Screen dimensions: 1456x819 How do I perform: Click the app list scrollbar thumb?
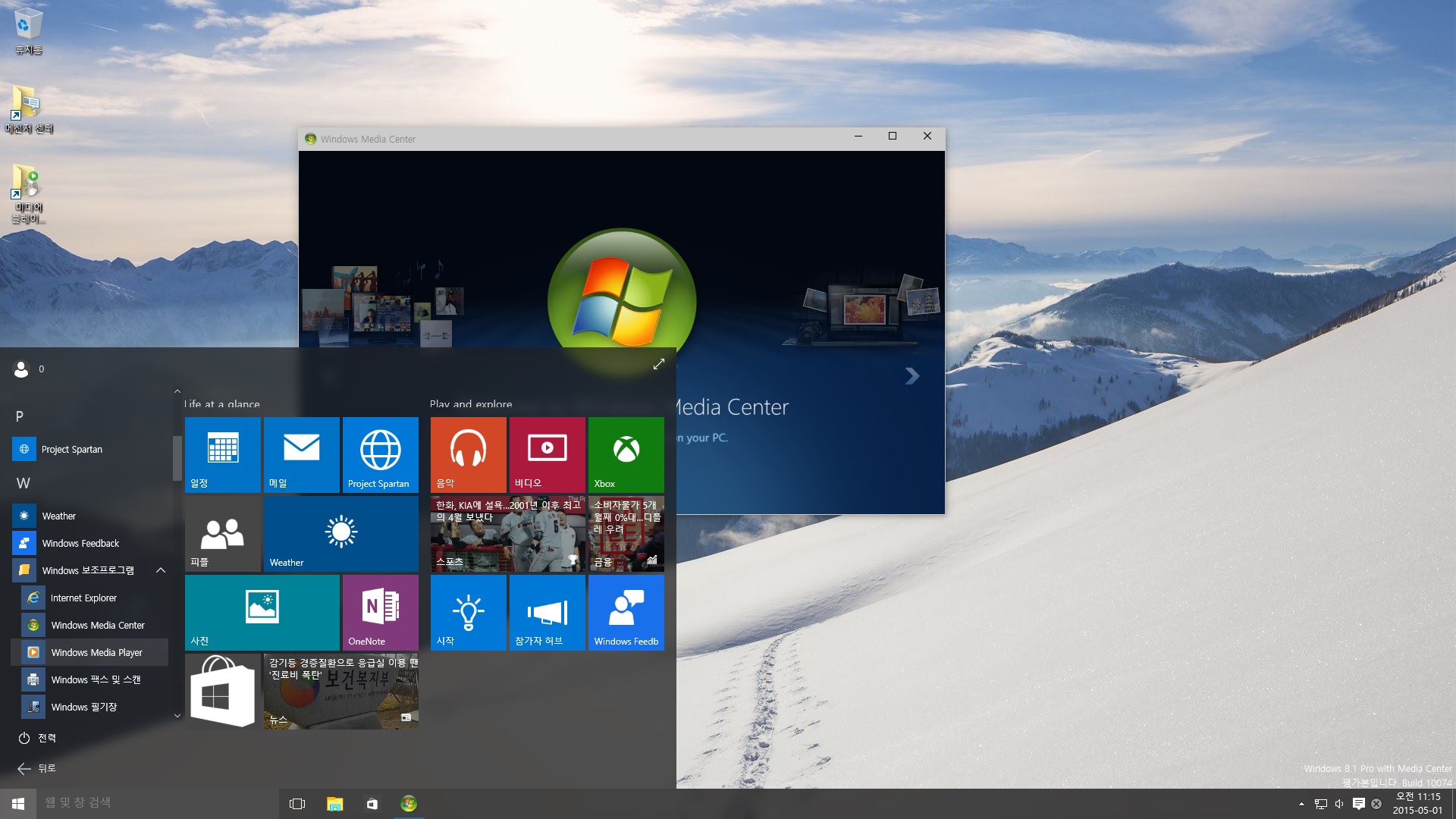point(177,458)
